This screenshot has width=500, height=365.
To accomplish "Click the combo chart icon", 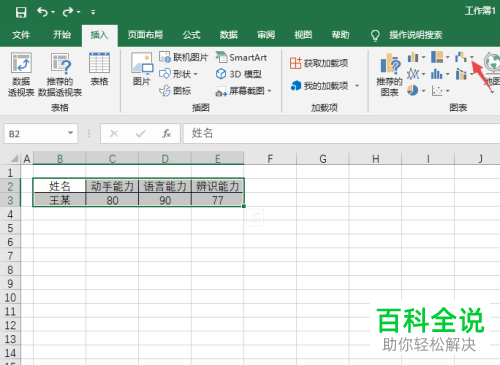I will coord(461,74).
